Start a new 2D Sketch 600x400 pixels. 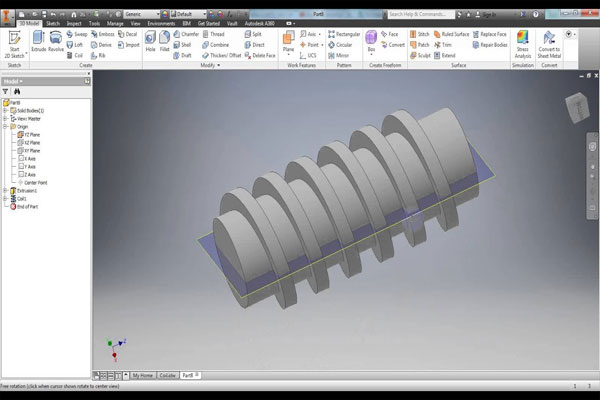pos(14,43)
